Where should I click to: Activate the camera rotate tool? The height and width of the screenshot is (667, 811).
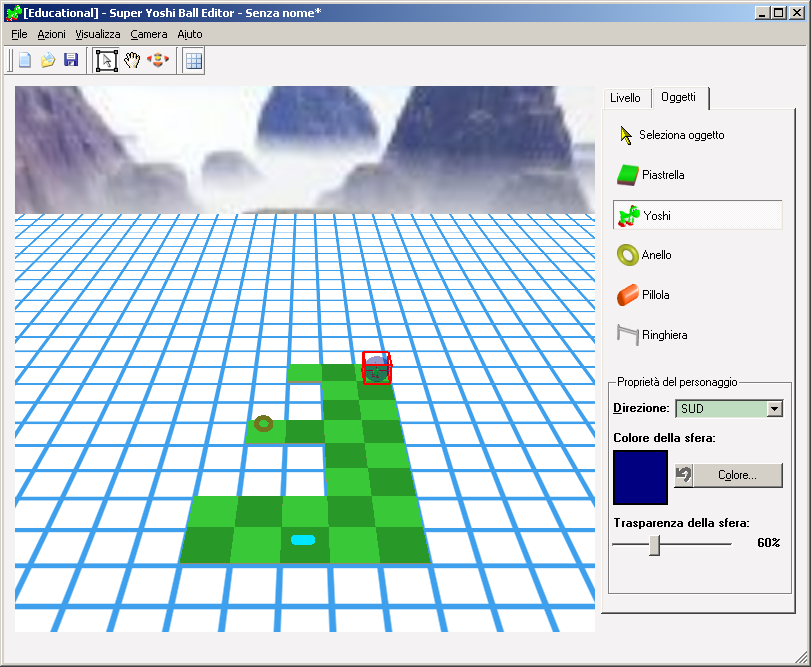point(158,60)
